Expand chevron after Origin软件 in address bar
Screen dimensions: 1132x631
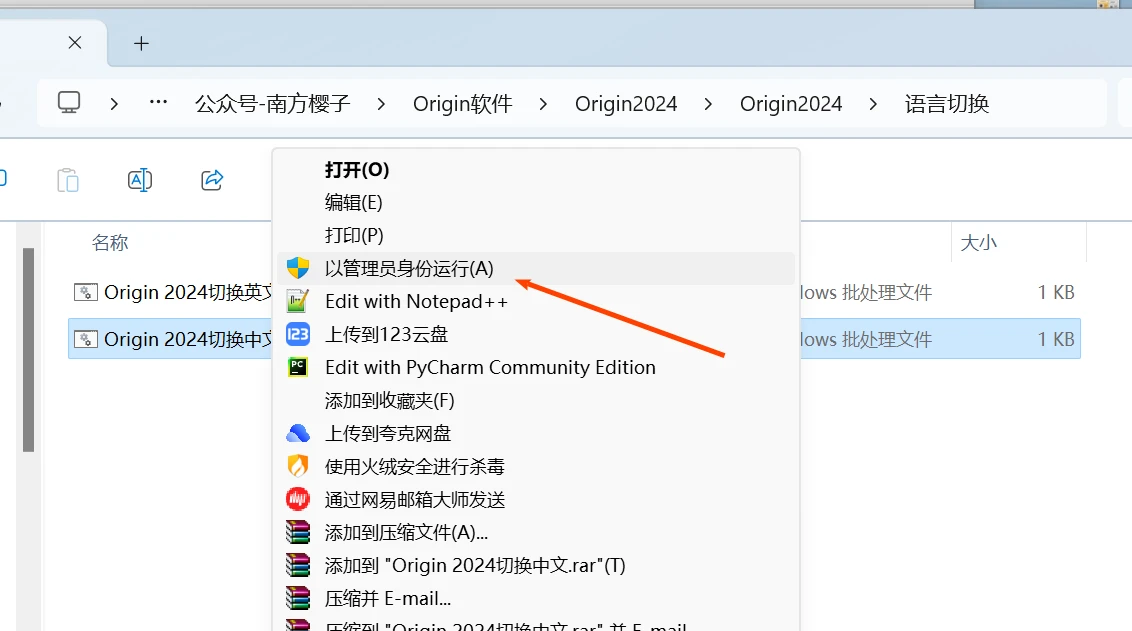point(543,104)
